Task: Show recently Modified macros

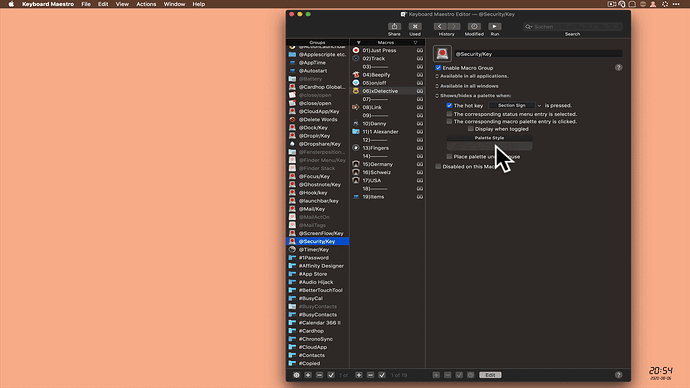Action: pos(474,26)
